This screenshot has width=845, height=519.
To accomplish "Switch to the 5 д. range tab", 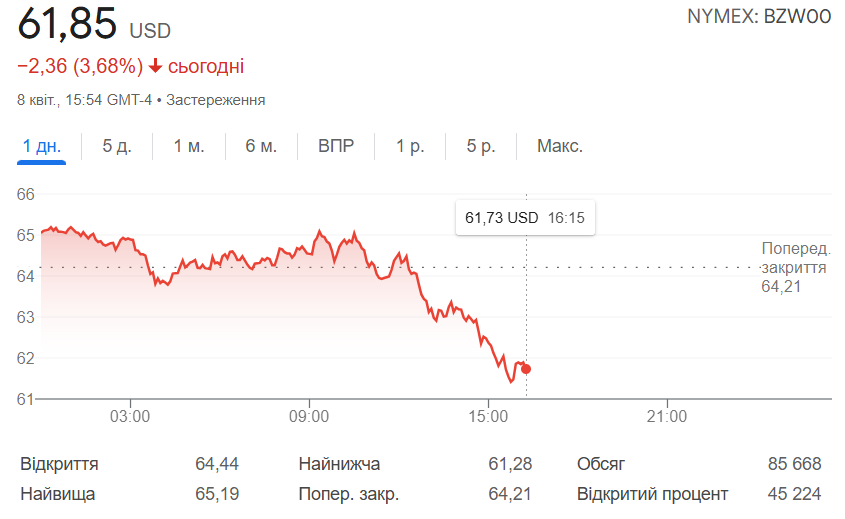I will pyautogui.click(x=117, y=146).
